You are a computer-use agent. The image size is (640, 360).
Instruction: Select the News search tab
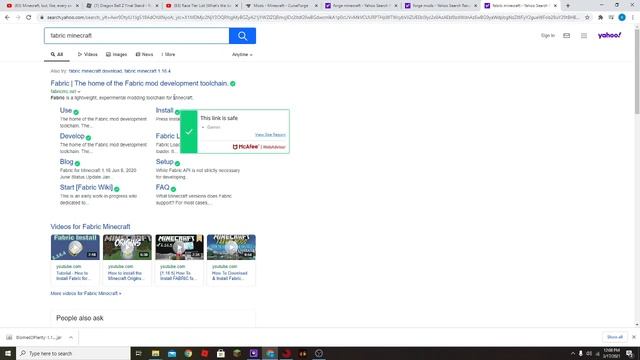coord(144,55)
